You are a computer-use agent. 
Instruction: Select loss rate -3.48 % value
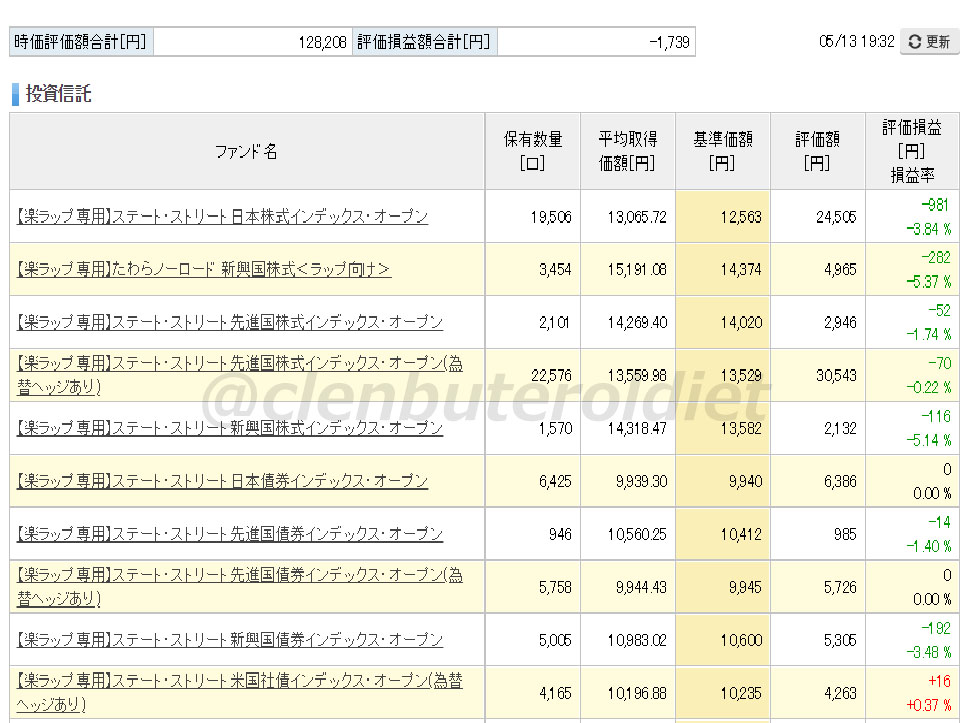pos(929,653)
